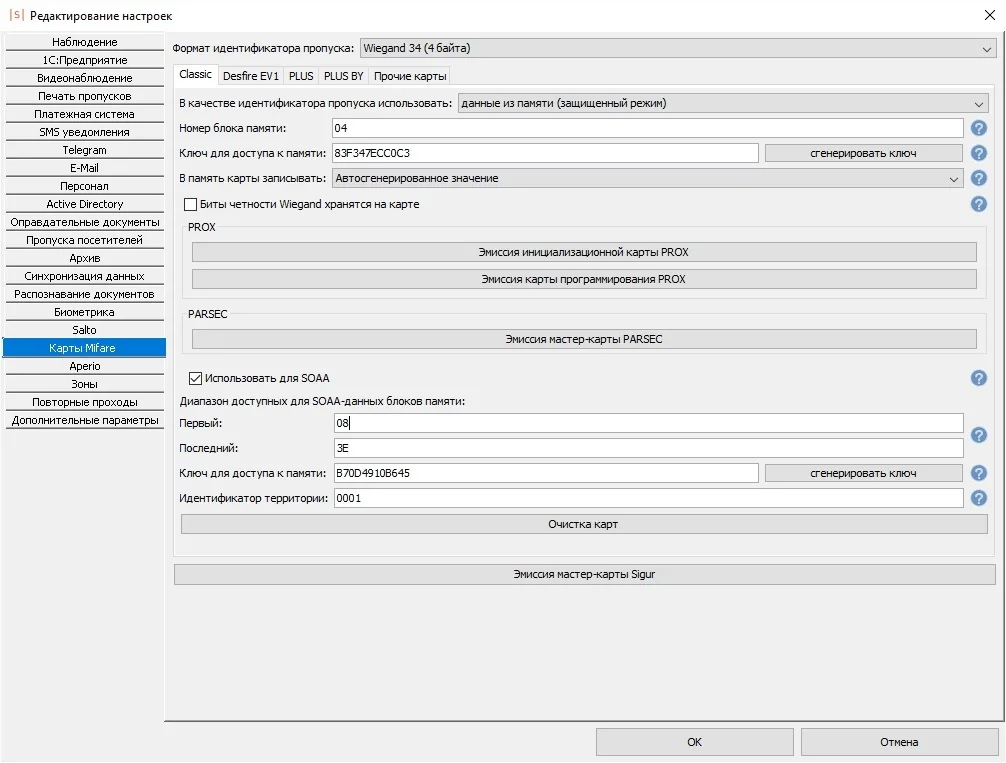This screenshot has height=763, width=1006.
Task: Click help icon beside first access key field
Action: point(979,153)
